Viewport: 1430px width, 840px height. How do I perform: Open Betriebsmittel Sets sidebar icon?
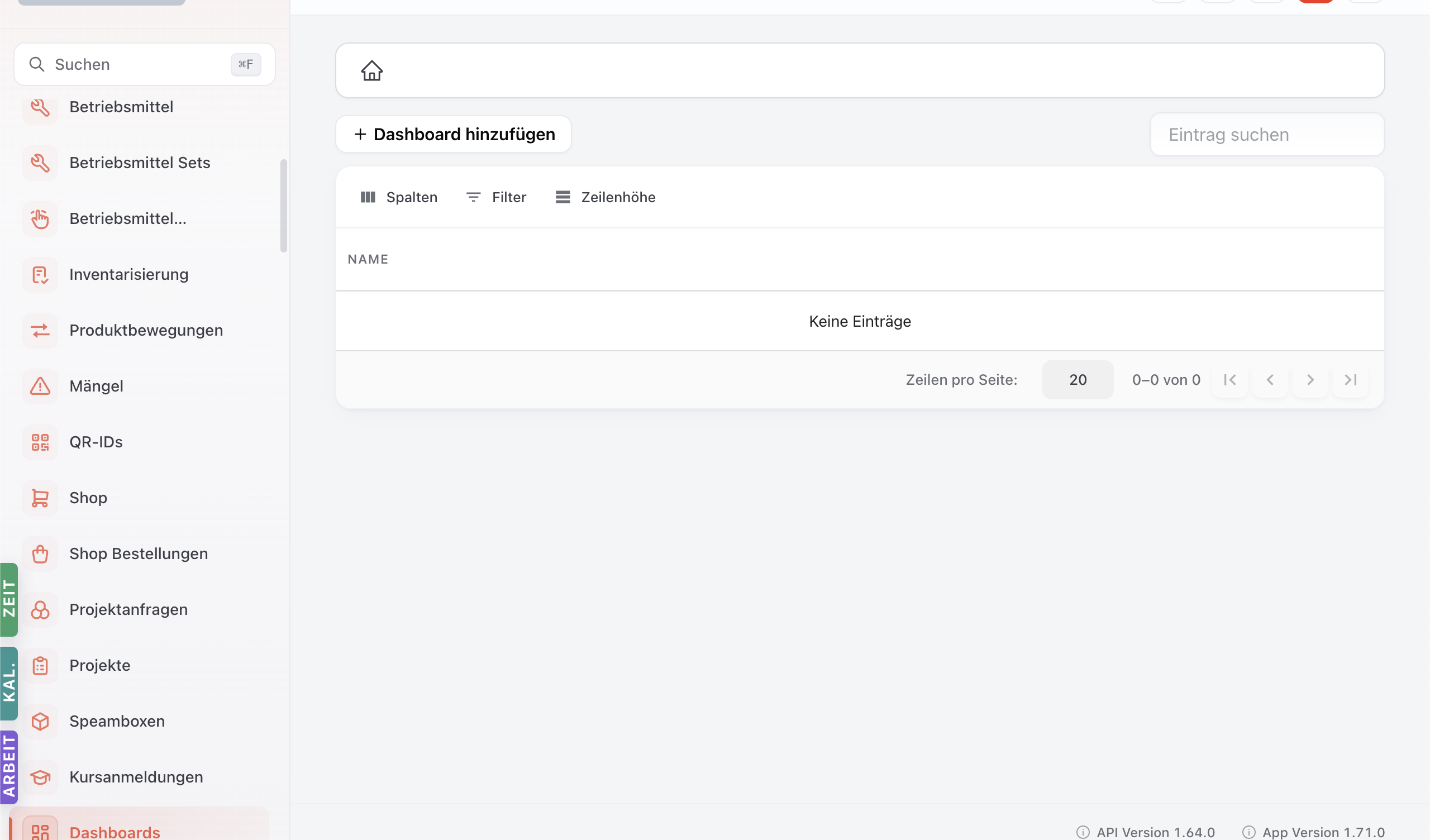coord(40,163)
